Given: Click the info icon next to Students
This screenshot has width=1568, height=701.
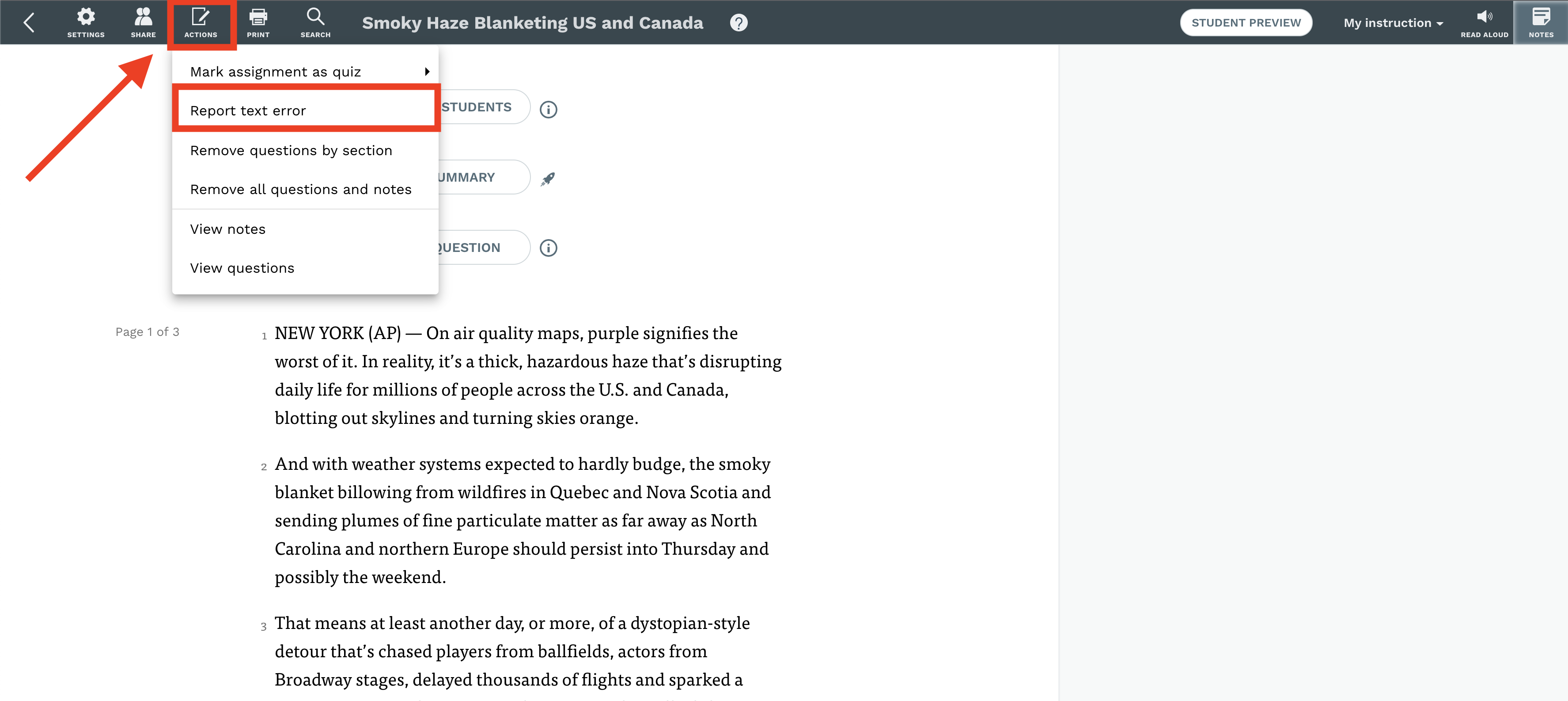Looking at the screenshot, I should [548, 110].
